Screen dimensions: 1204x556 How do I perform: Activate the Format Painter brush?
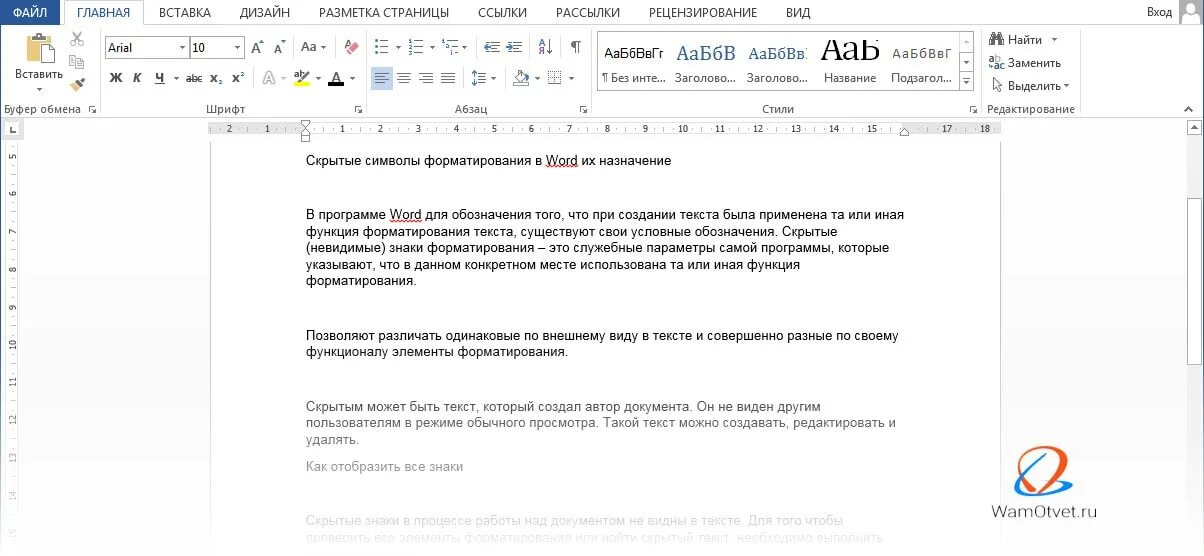(x=77, y=84)
